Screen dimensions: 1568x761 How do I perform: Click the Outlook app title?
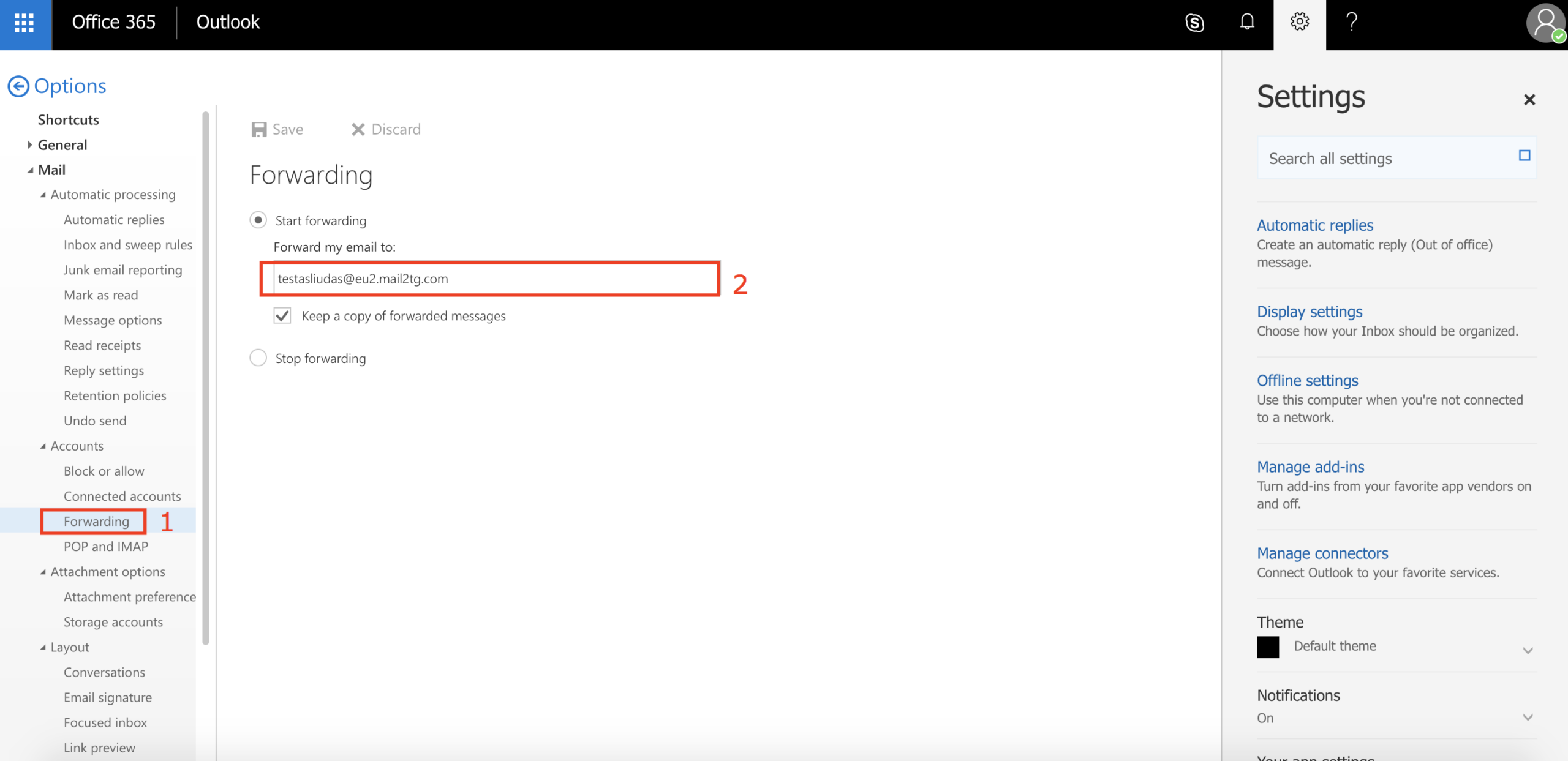click(x=228, y=22)
